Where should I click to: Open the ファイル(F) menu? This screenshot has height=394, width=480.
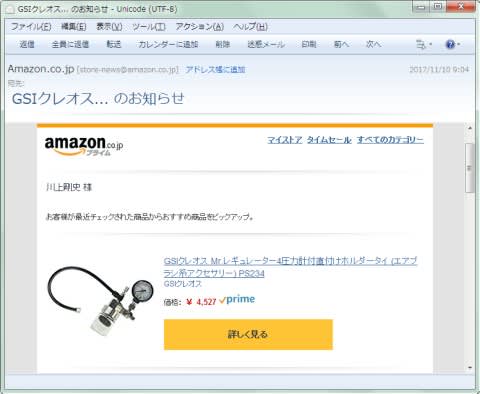click(31, 26)
